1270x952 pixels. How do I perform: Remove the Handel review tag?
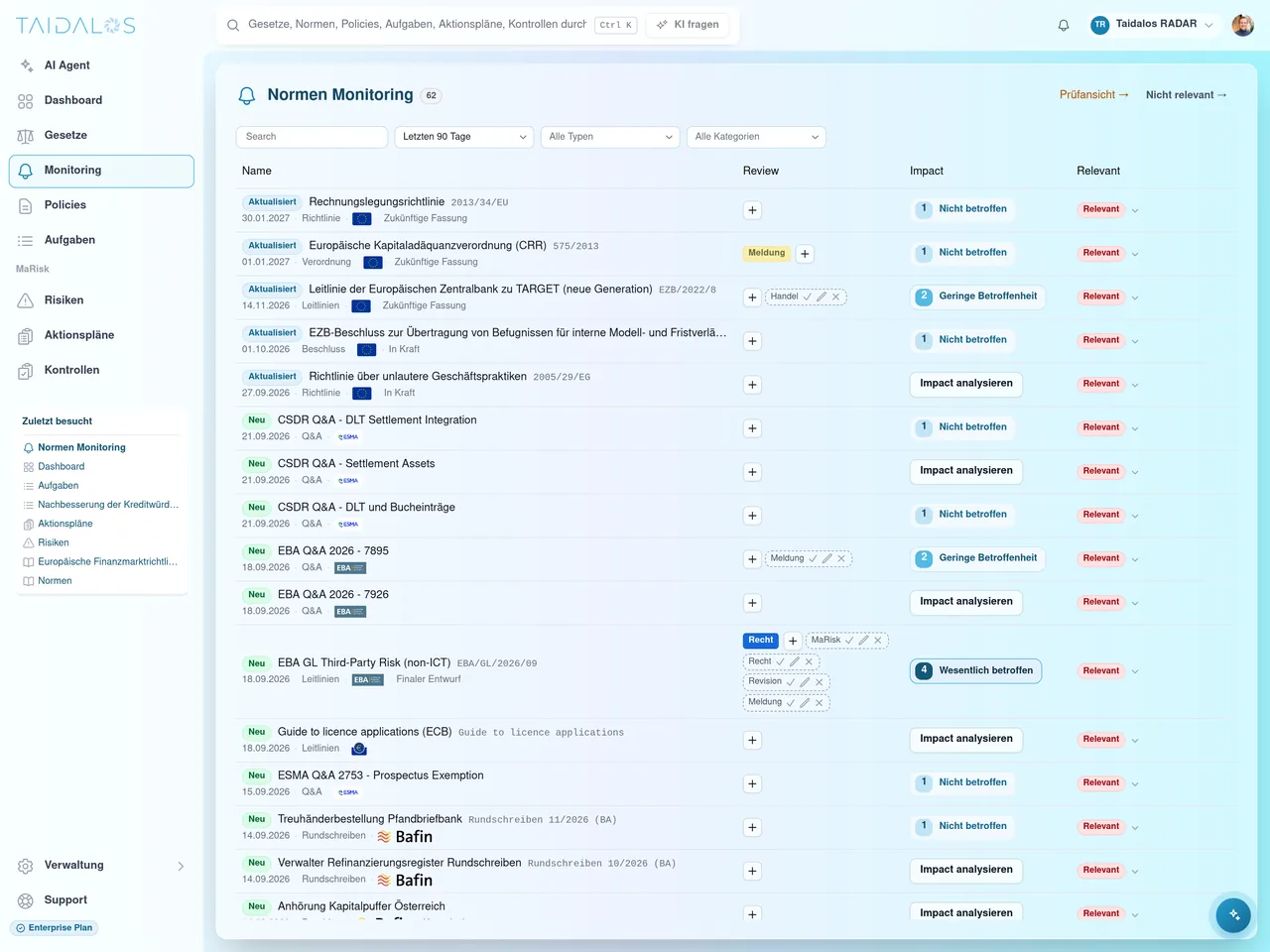point(836,297)
